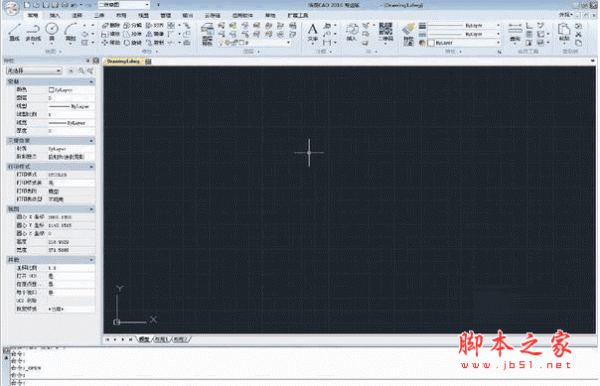Go to first layout tab navigation arrow
600x386 pixels.
(x=107, y=339)
